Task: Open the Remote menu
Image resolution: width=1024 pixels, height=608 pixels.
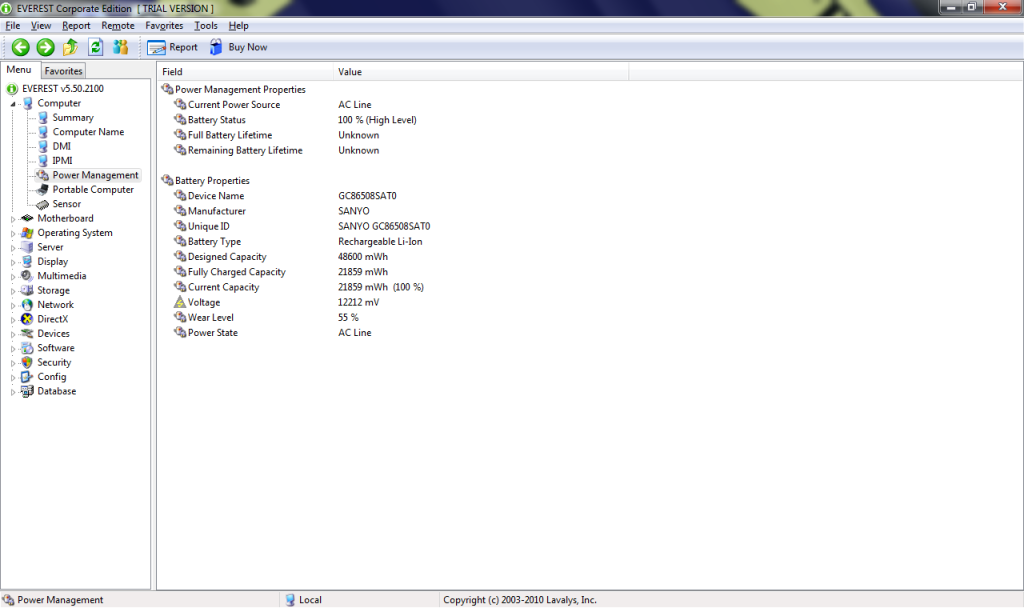Action: click(118, 25)
